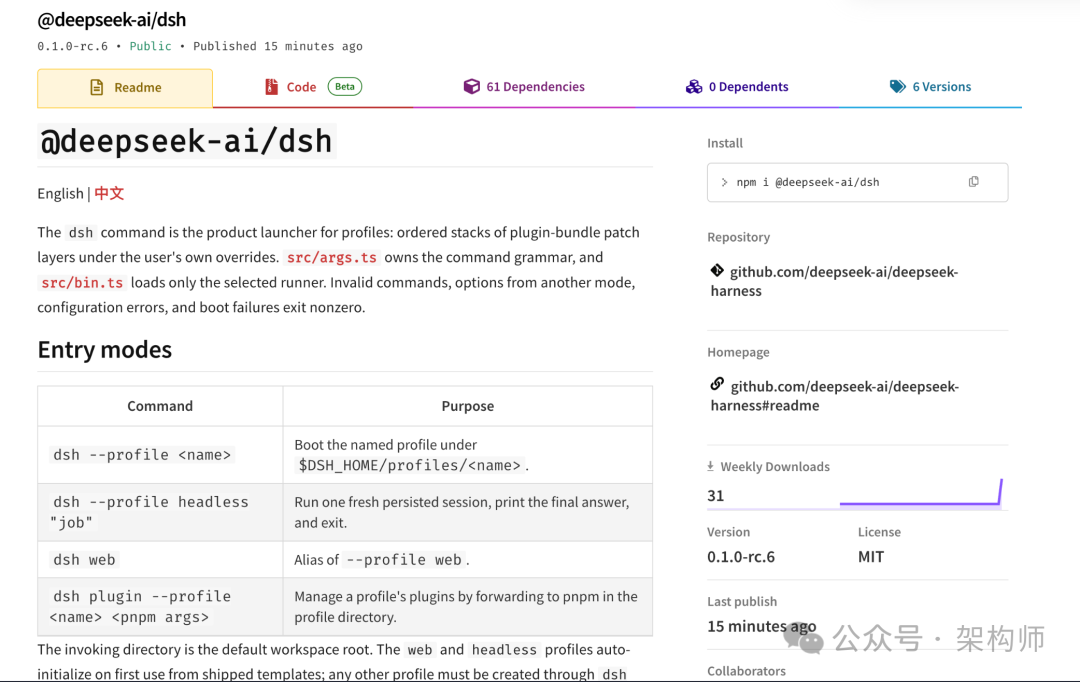
Task: Click the Readme document icon
Action: (x=96, y=87)
